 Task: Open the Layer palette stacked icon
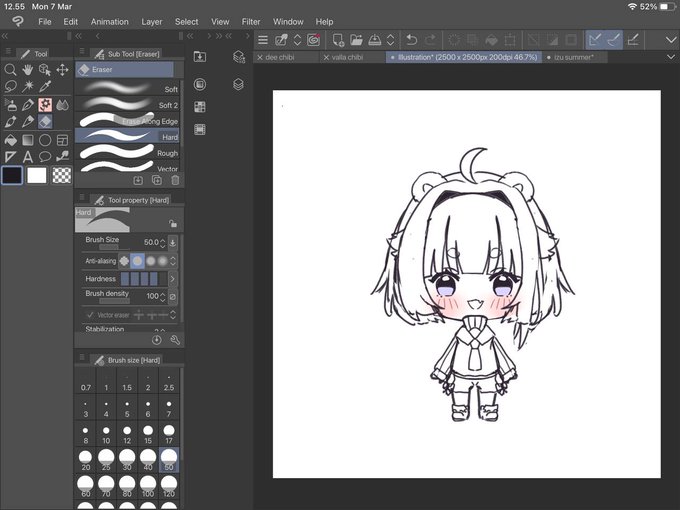238,84
